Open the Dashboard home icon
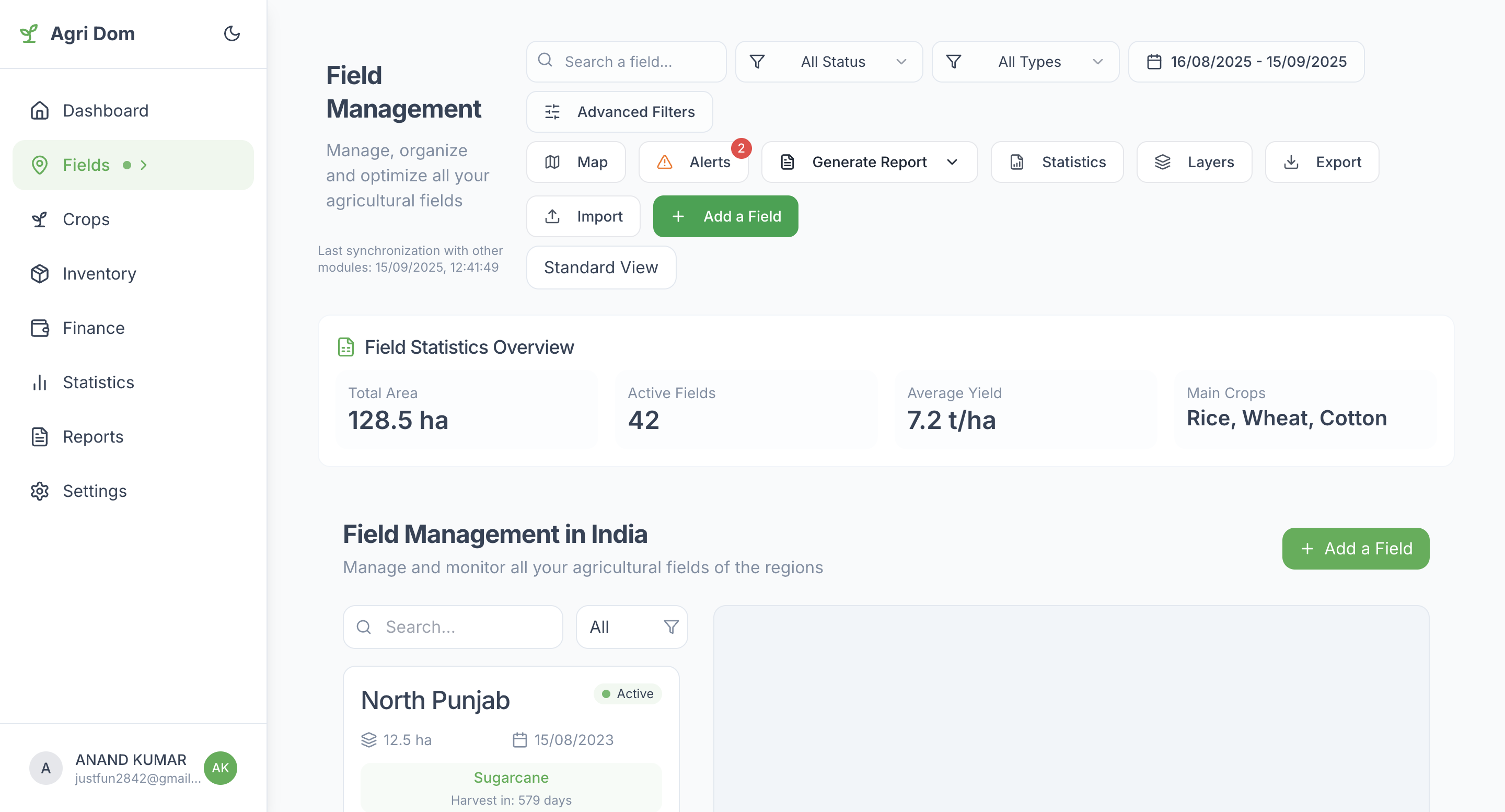Screen dimensions: 1505x812 pyautogui.click(x=39, y=110)
